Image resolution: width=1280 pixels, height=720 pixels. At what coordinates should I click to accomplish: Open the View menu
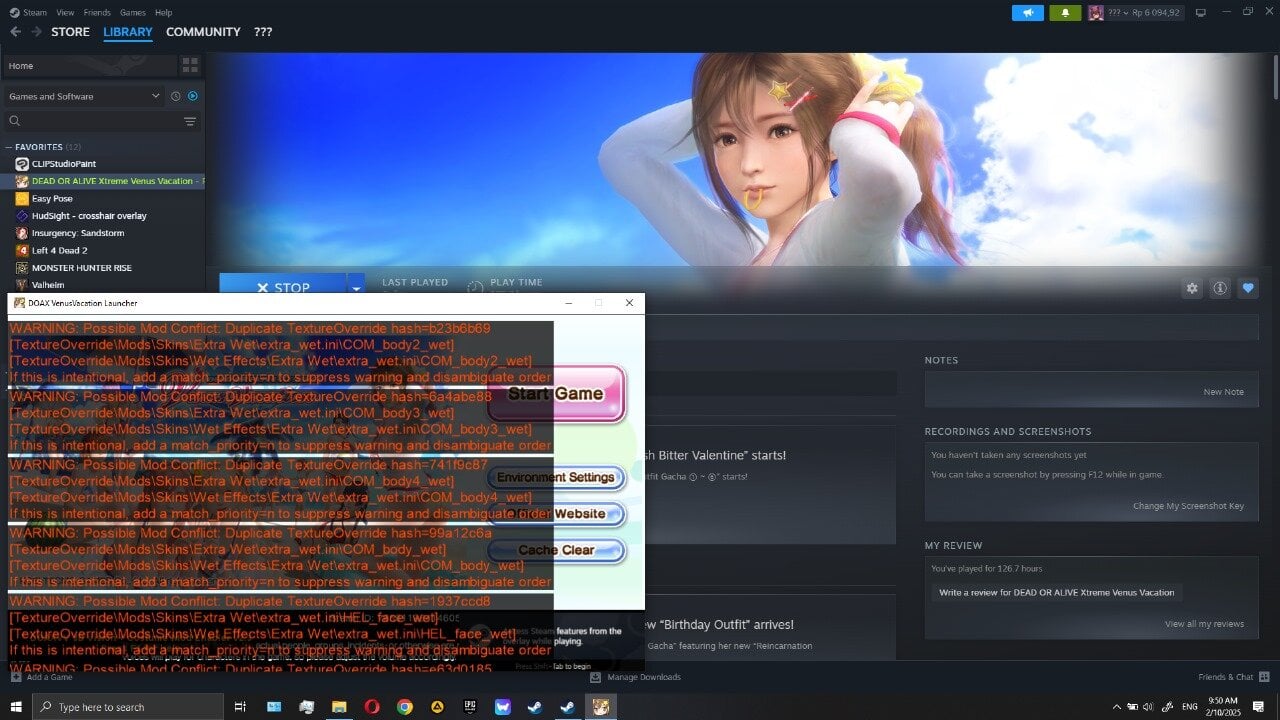pos(65,13)
